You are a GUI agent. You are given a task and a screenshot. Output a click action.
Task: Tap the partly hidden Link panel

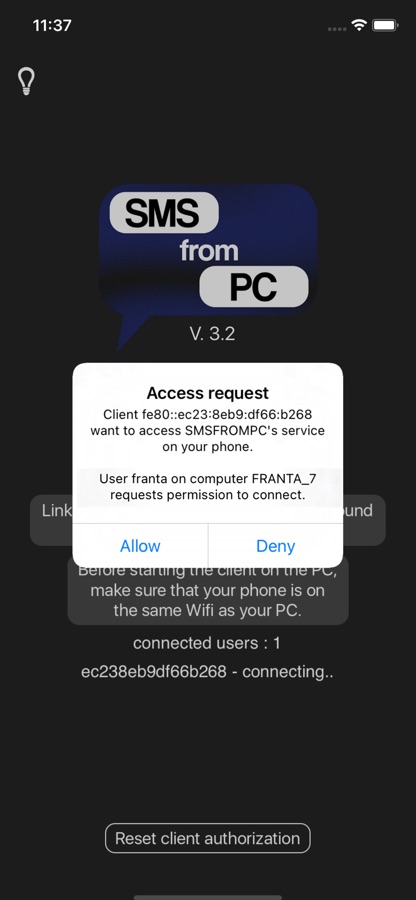208,519
